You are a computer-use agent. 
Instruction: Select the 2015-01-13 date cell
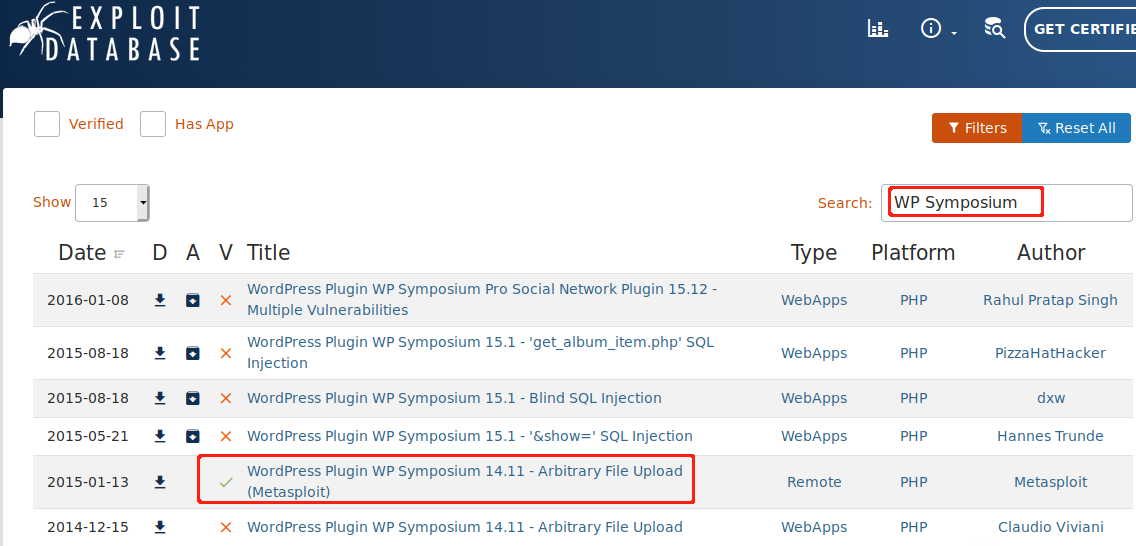[x=88, y=482]
